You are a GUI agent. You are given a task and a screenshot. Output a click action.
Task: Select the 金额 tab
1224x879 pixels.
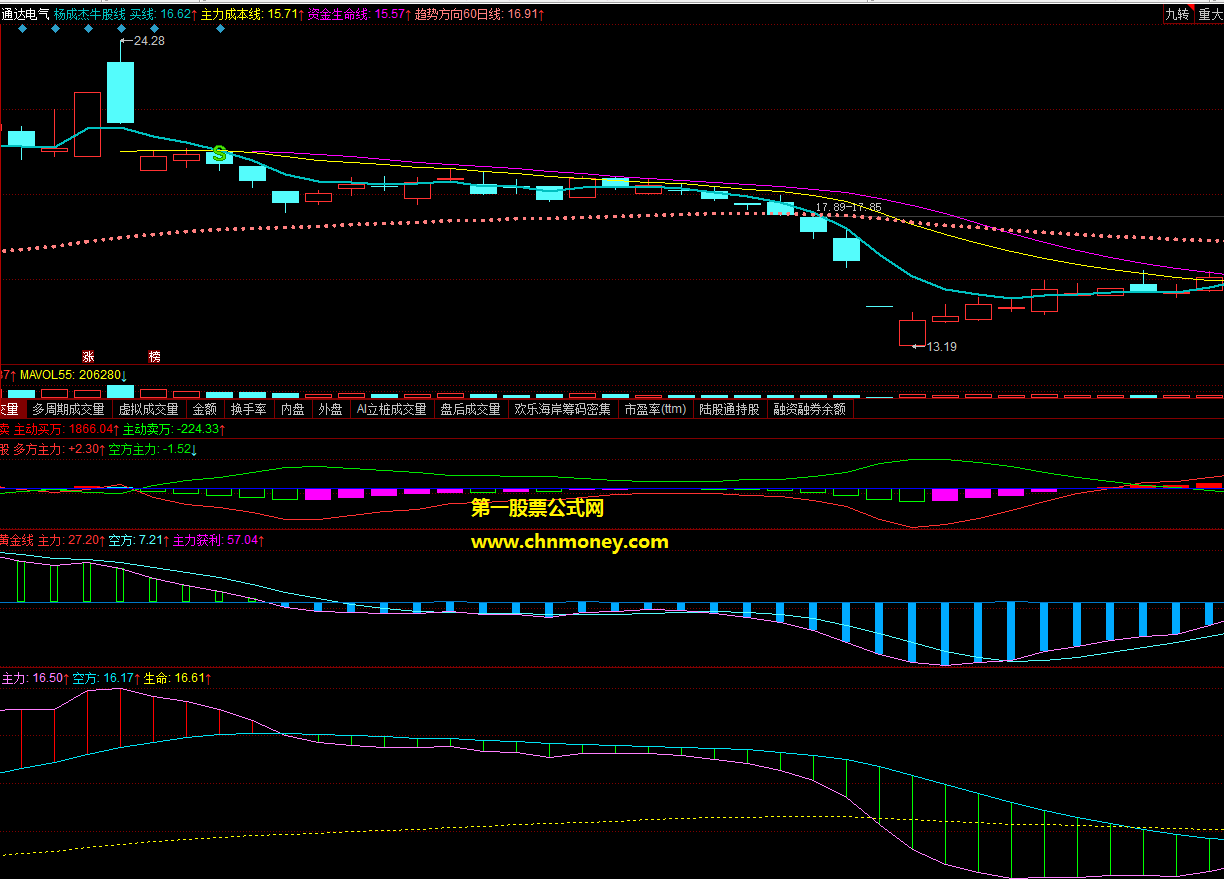(204, 409)
